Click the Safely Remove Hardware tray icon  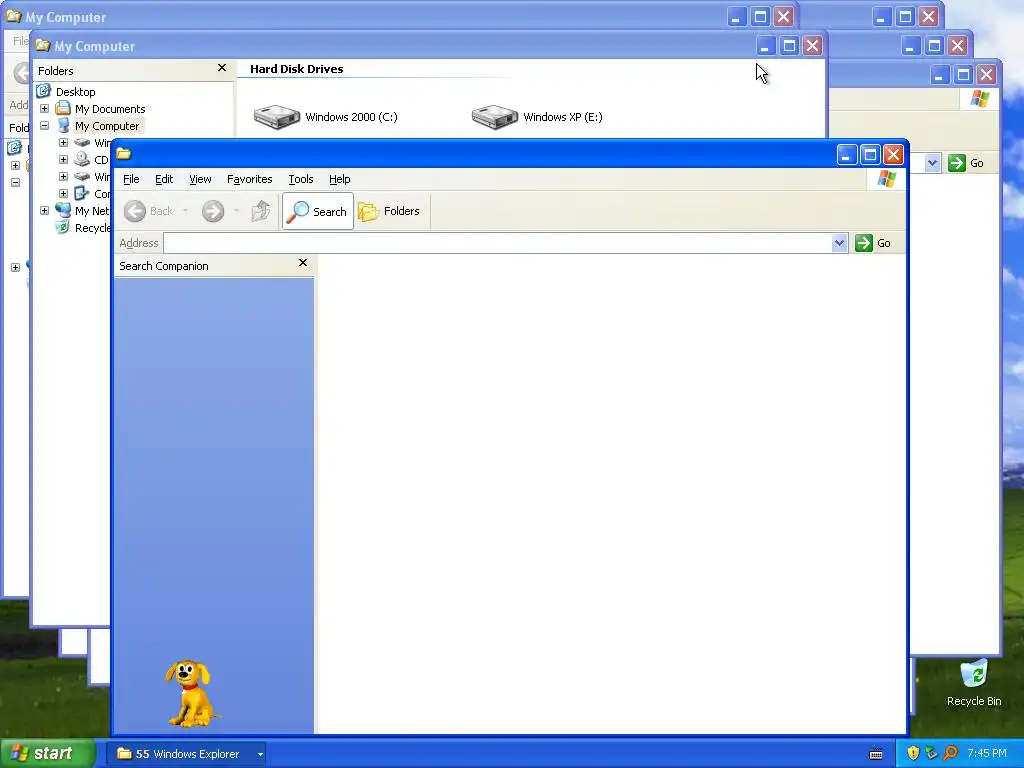[x=931, y=754]
